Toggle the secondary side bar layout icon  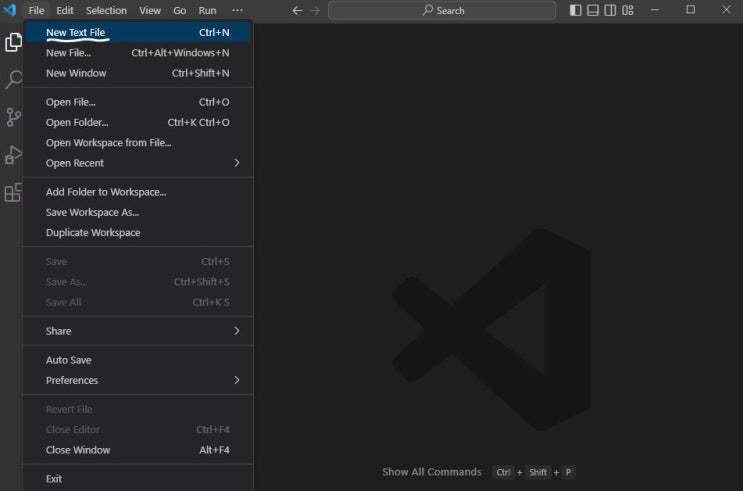point(610,10)
